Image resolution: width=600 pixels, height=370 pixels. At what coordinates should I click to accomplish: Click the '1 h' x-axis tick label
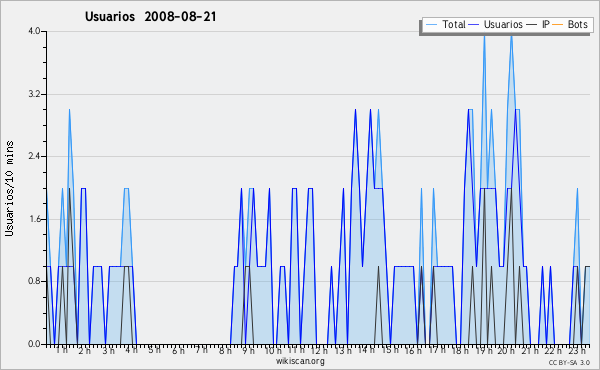(62, 350)
